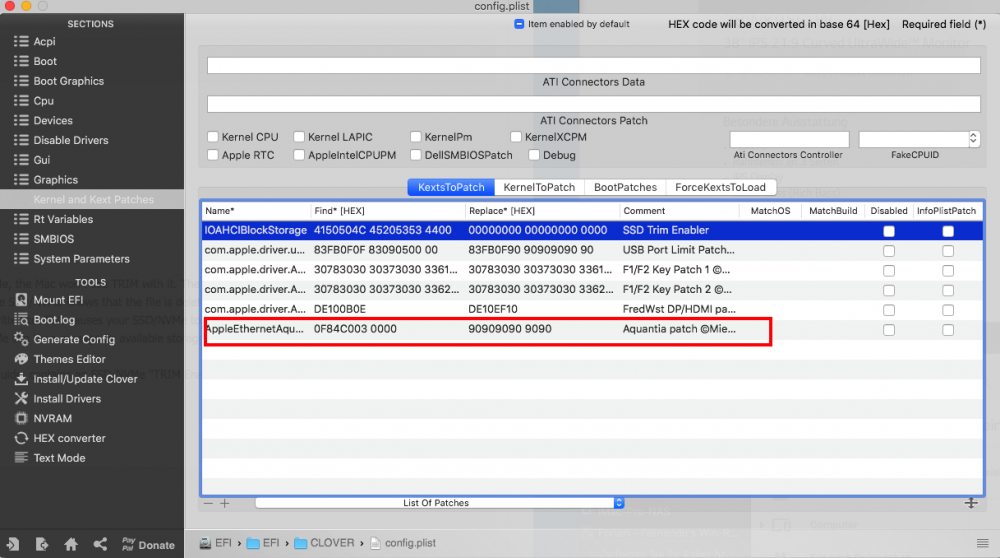Switch to KextsToPatch tab
Viewport: 1000px width, 558px height.
pyautogui.click(x=451, y=187)
